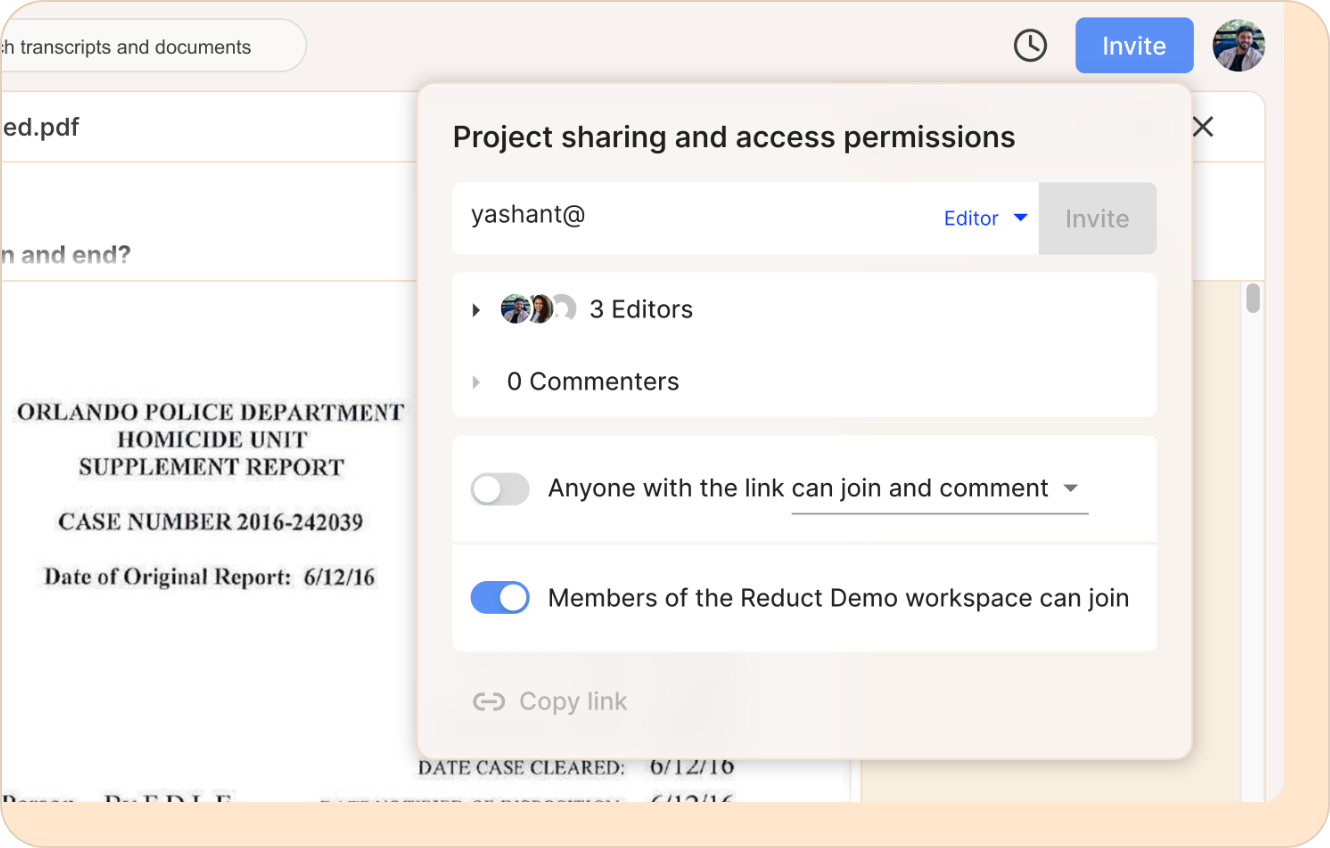
Task: Click the search transcripts and documents field
Action: click(x=152, y=46)
